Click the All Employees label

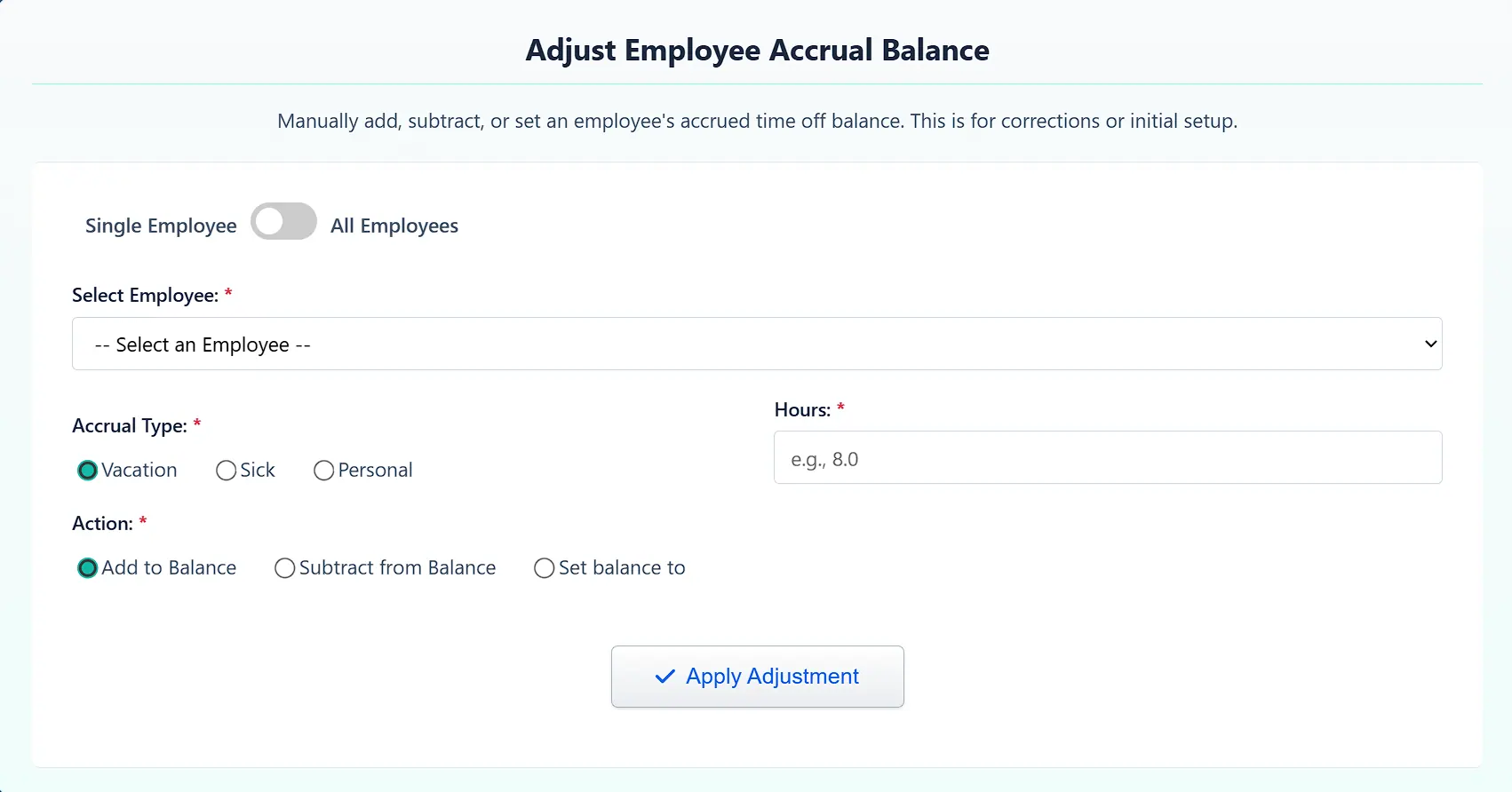click(x=394, y=225)
